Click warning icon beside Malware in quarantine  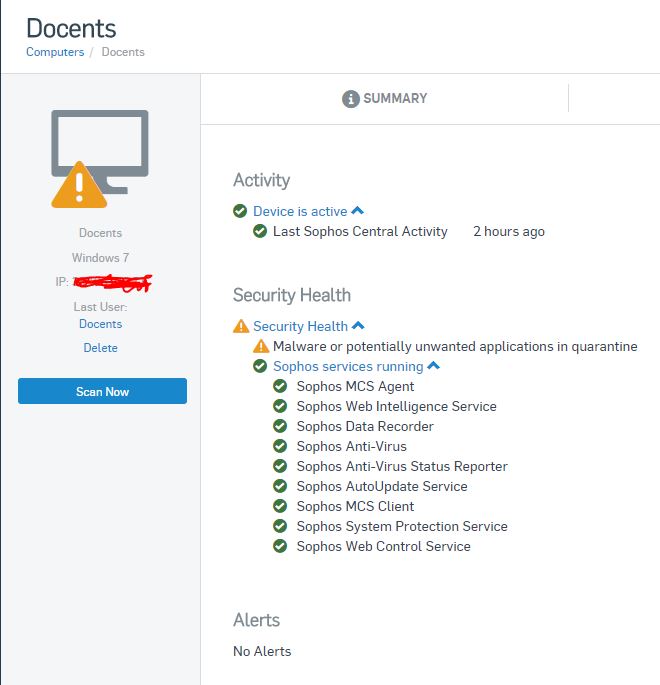261,346
